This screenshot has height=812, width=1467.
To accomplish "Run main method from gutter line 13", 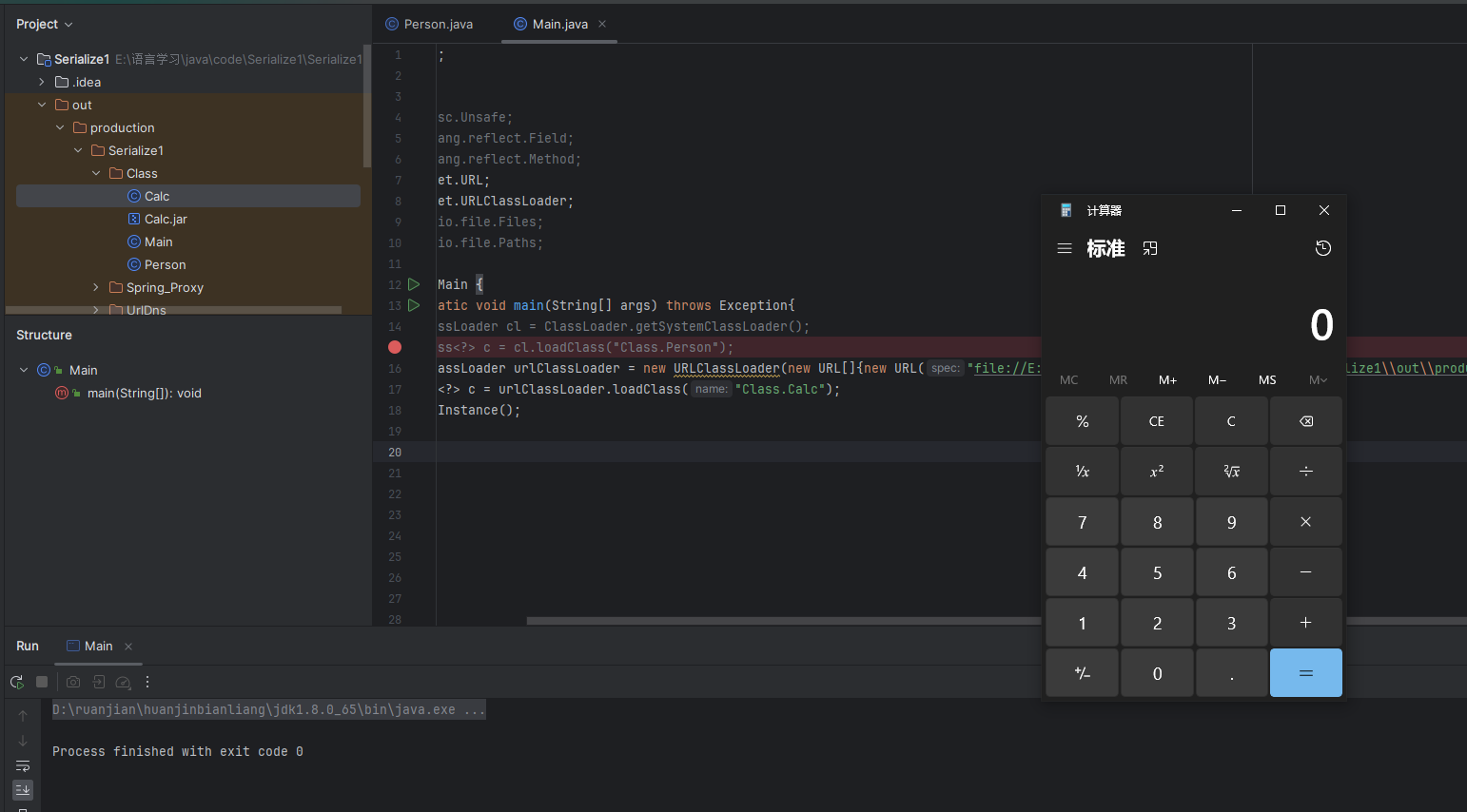I will (414, 305).
